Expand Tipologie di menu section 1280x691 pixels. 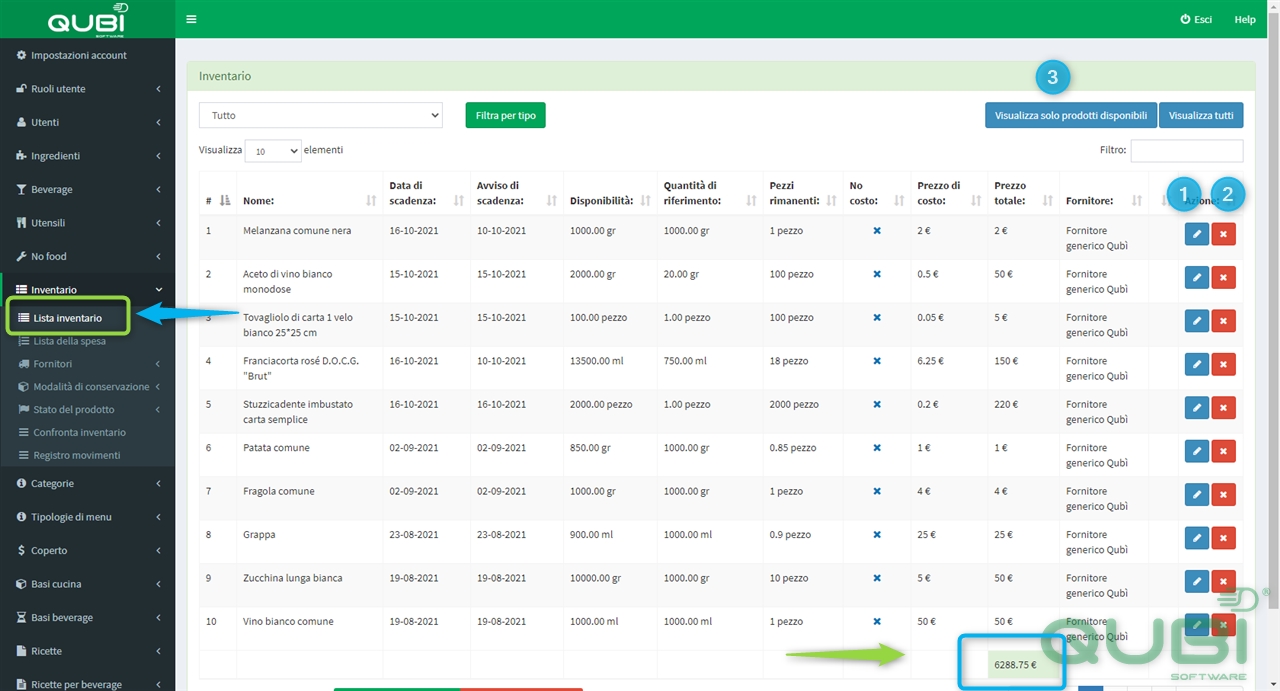(x=88, y=517)
